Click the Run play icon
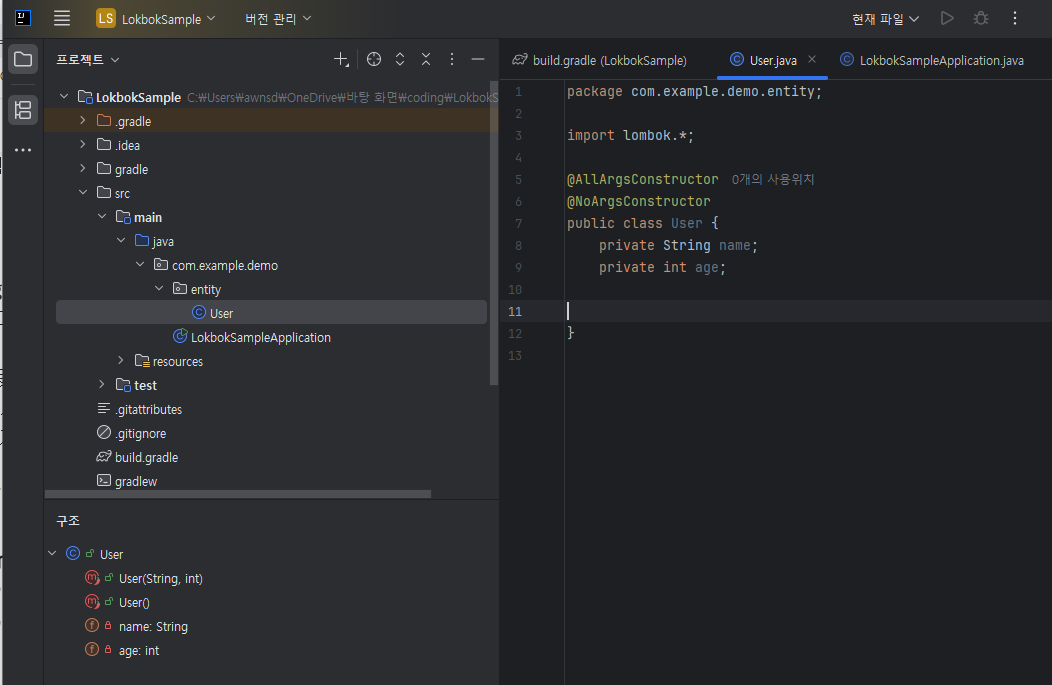 [947, 18]
